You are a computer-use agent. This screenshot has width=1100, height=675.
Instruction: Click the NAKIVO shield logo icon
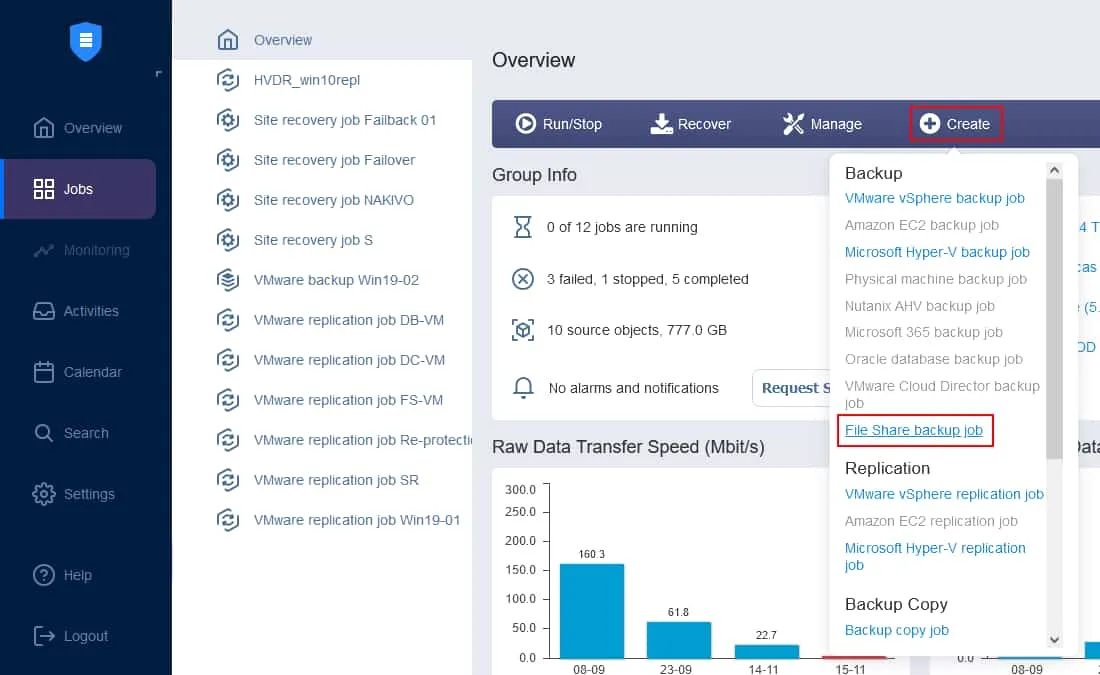(86, 41)
